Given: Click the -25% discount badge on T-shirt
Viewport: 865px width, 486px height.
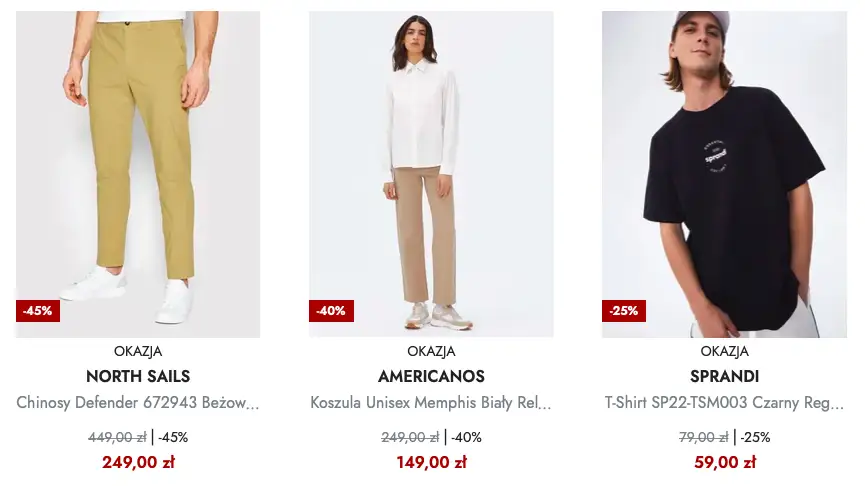Looking at the screenshot, I should click(624, 311).
